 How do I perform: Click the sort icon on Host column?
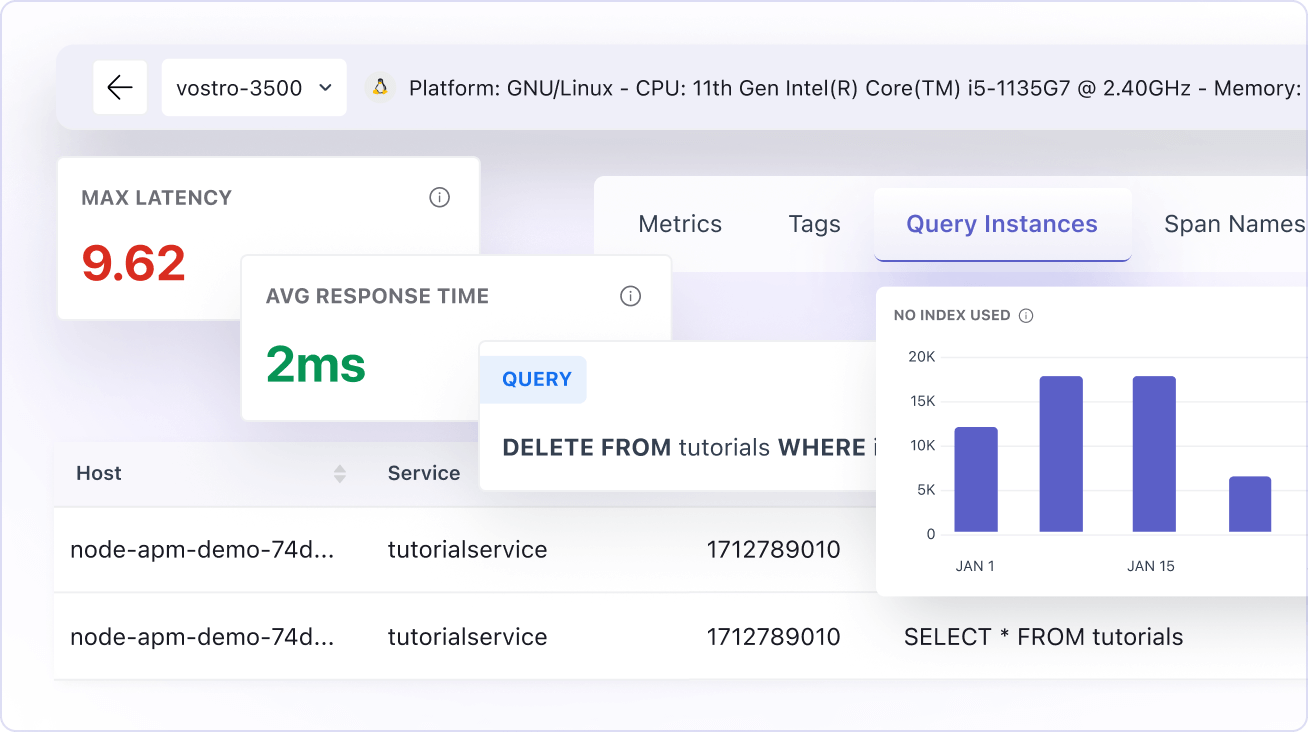tap(340, 473)
